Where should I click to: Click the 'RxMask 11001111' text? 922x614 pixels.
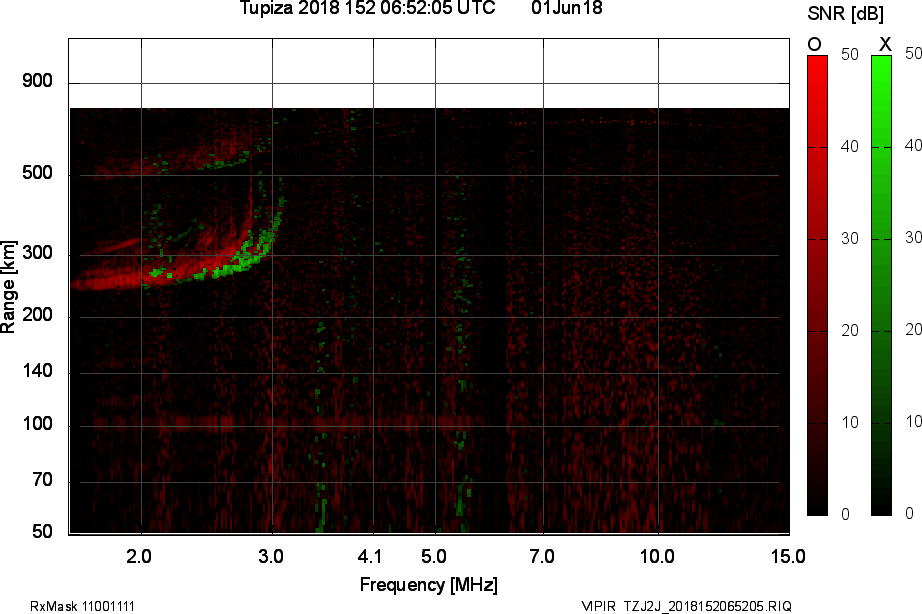click(x=82, y=606)
